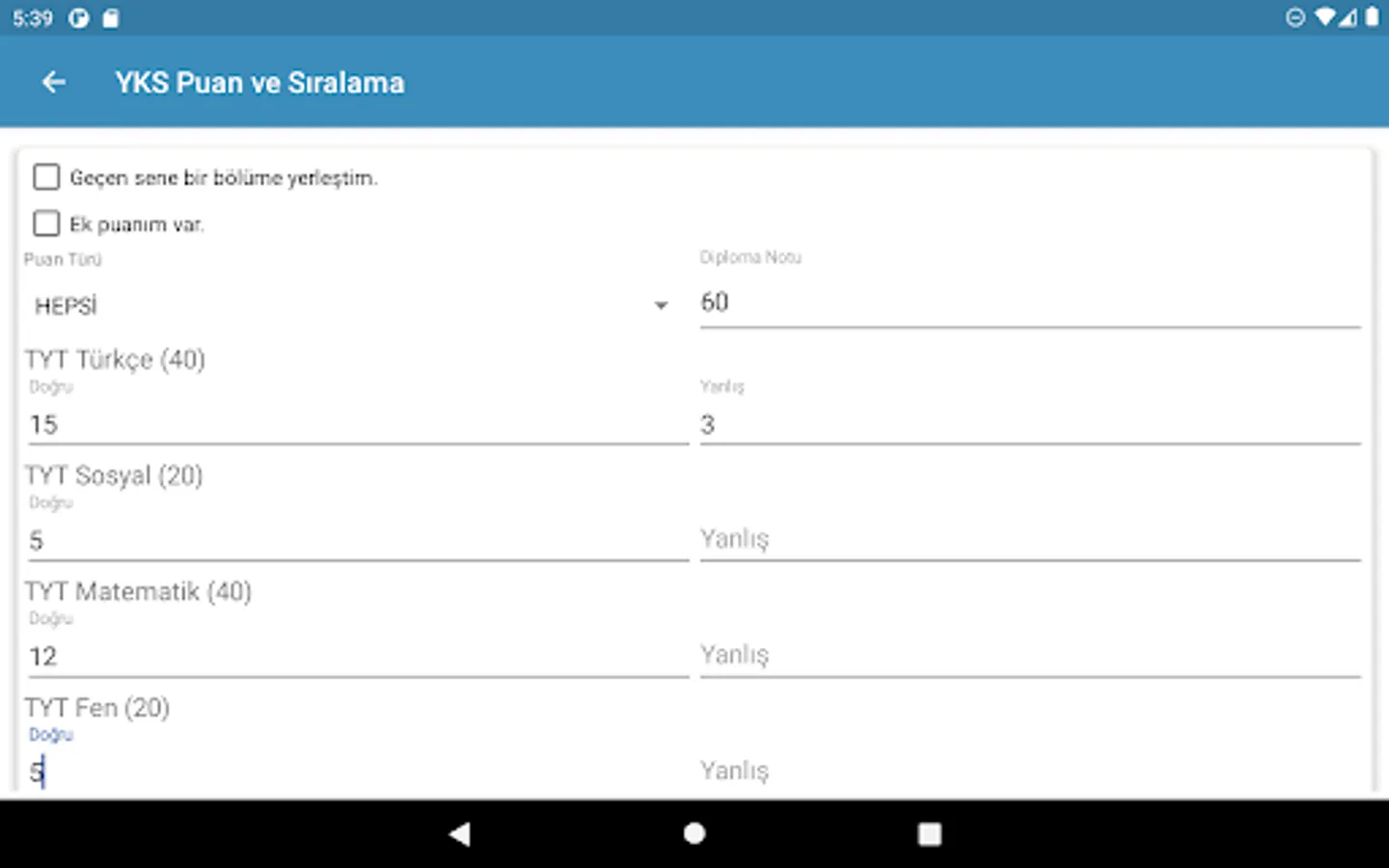
Task: Focus TYT Sosyal Doğru field
Action: coord(357,540)
